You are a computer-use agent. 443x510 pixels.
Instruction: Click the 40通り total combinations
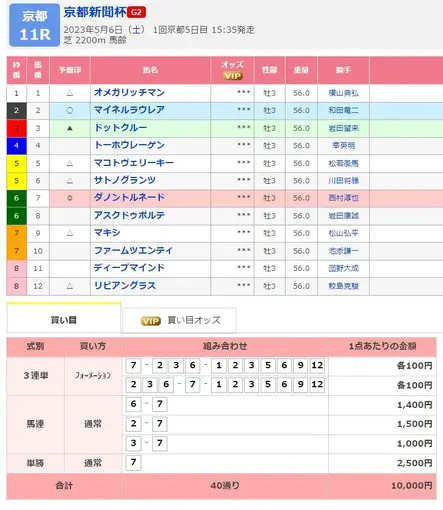[225, 486]
